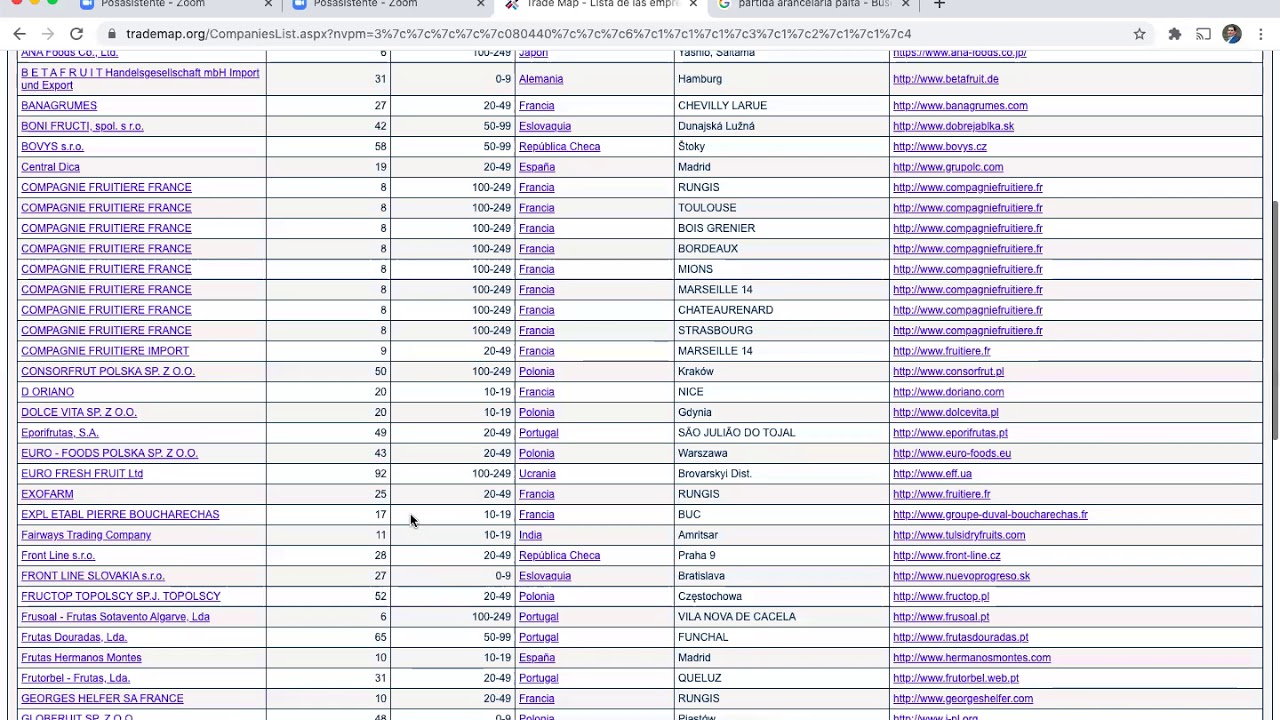Open FRONT LINE SLOVAKIA s.r.o. link
The image size is (1280, 720).
coord(93,576)
